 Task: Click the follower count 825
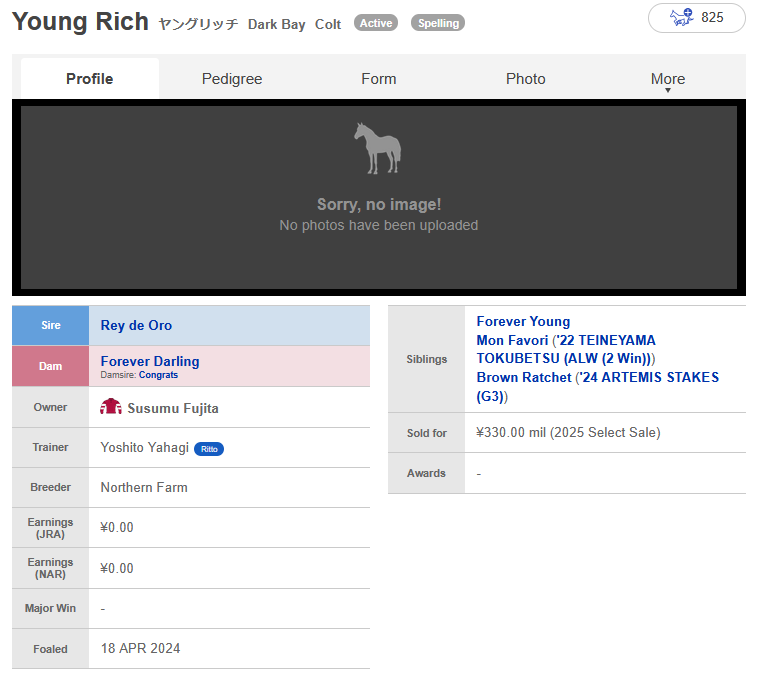click(x=712, y=17)
